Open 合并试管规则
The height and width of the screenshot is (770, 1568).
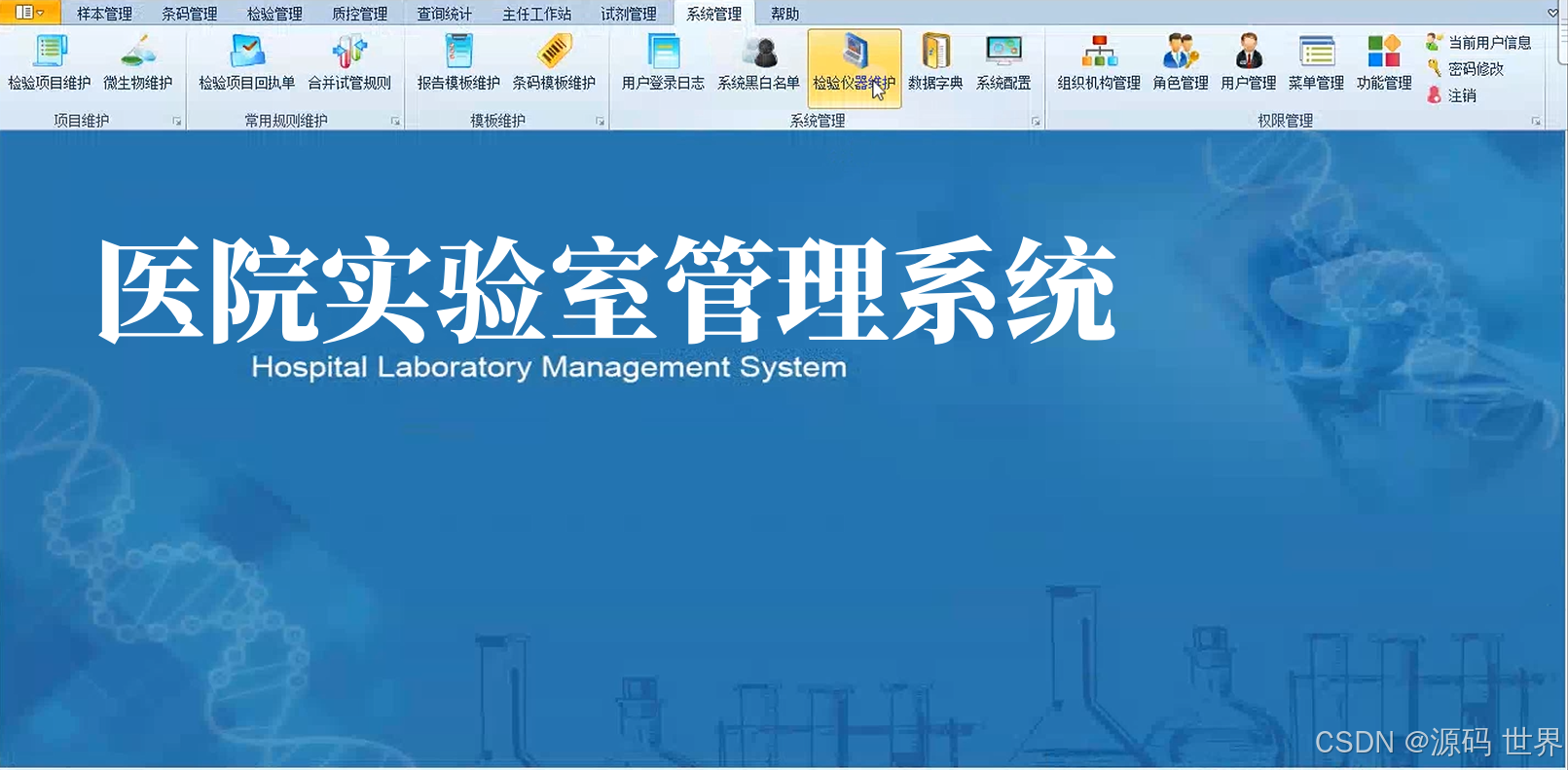pos(349,64)
